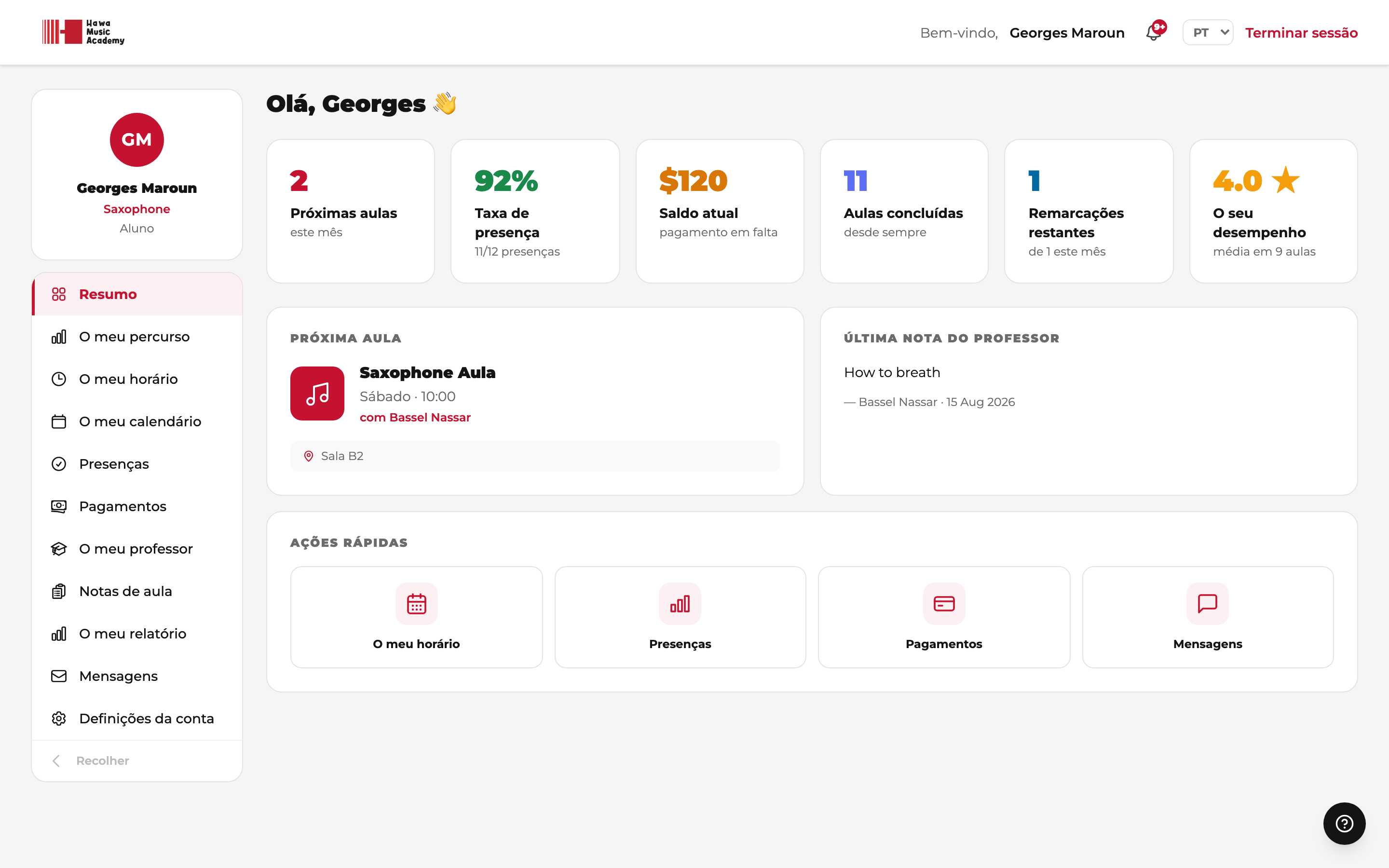Click Georges Maroun name in header
This screenshot has height=868, width=1389.
point(1066,33)
